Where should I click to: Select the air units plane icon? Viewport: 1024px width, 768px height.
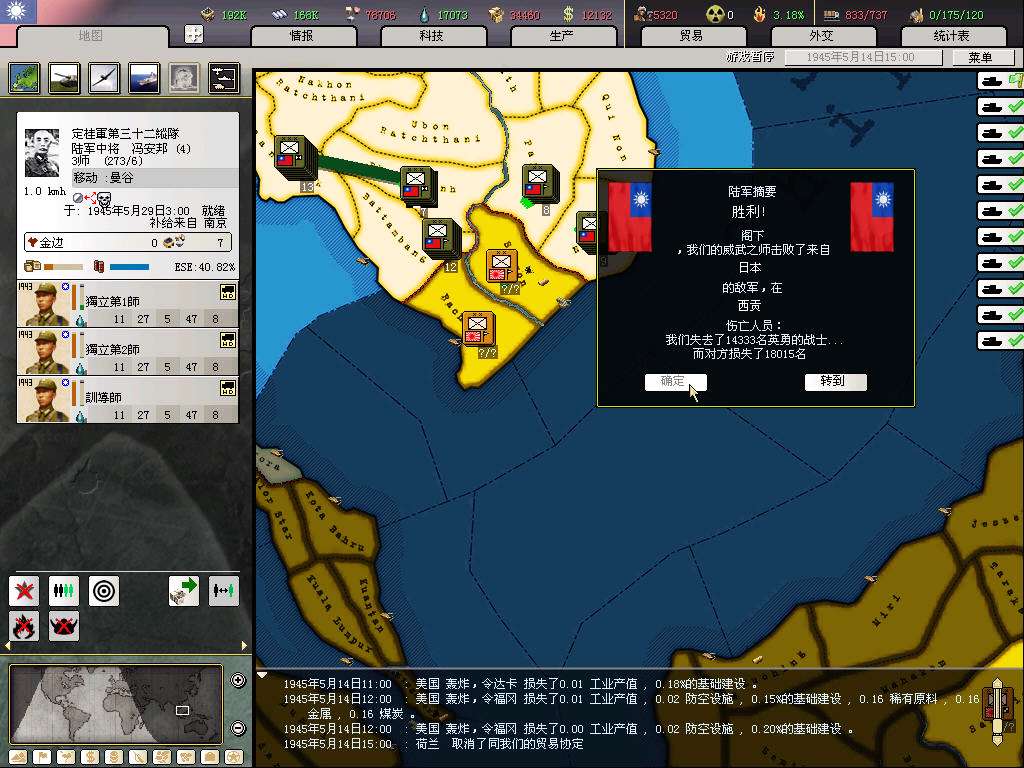(104, 78)
